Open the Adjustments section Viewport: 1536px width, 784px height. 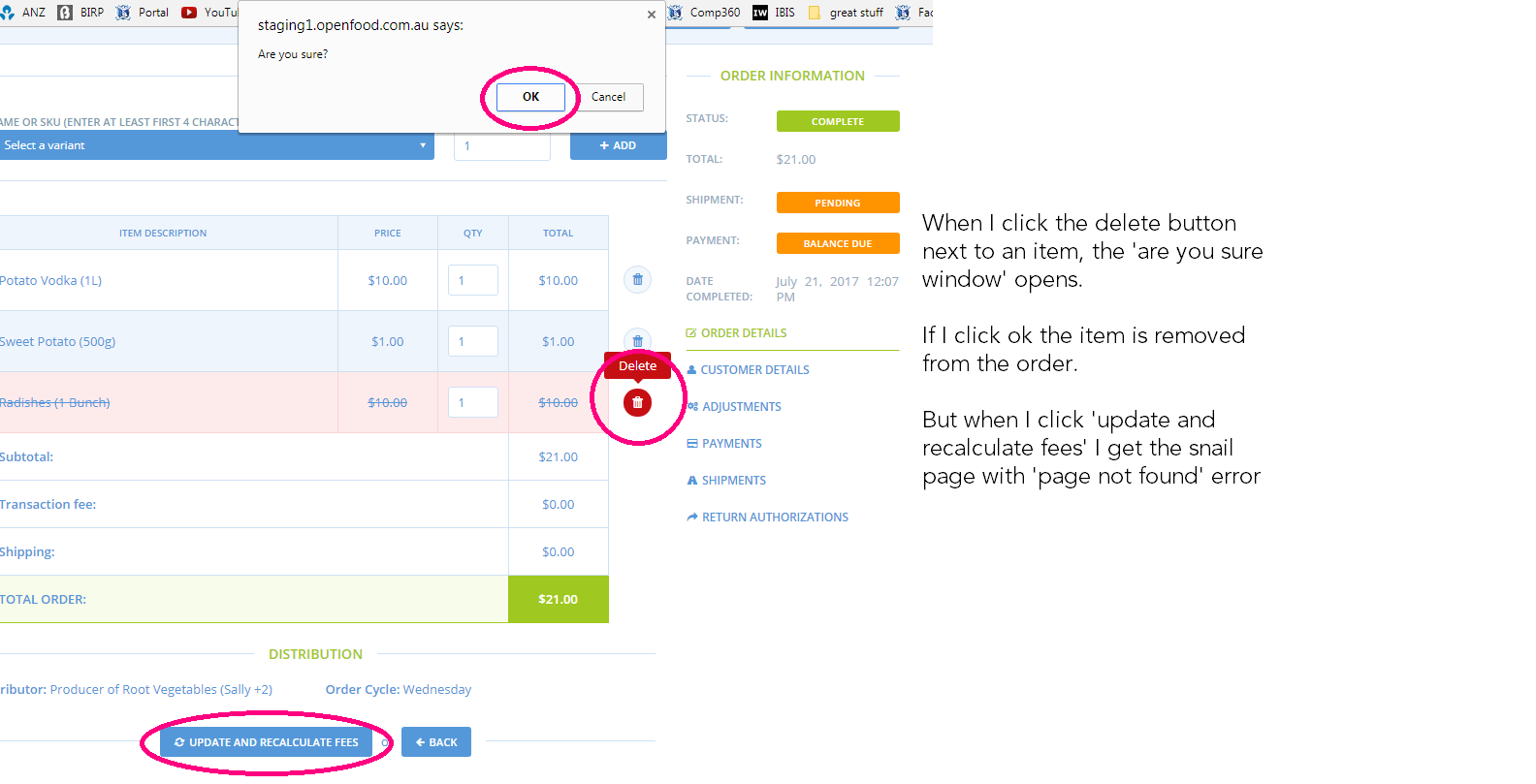coord(734,407)
